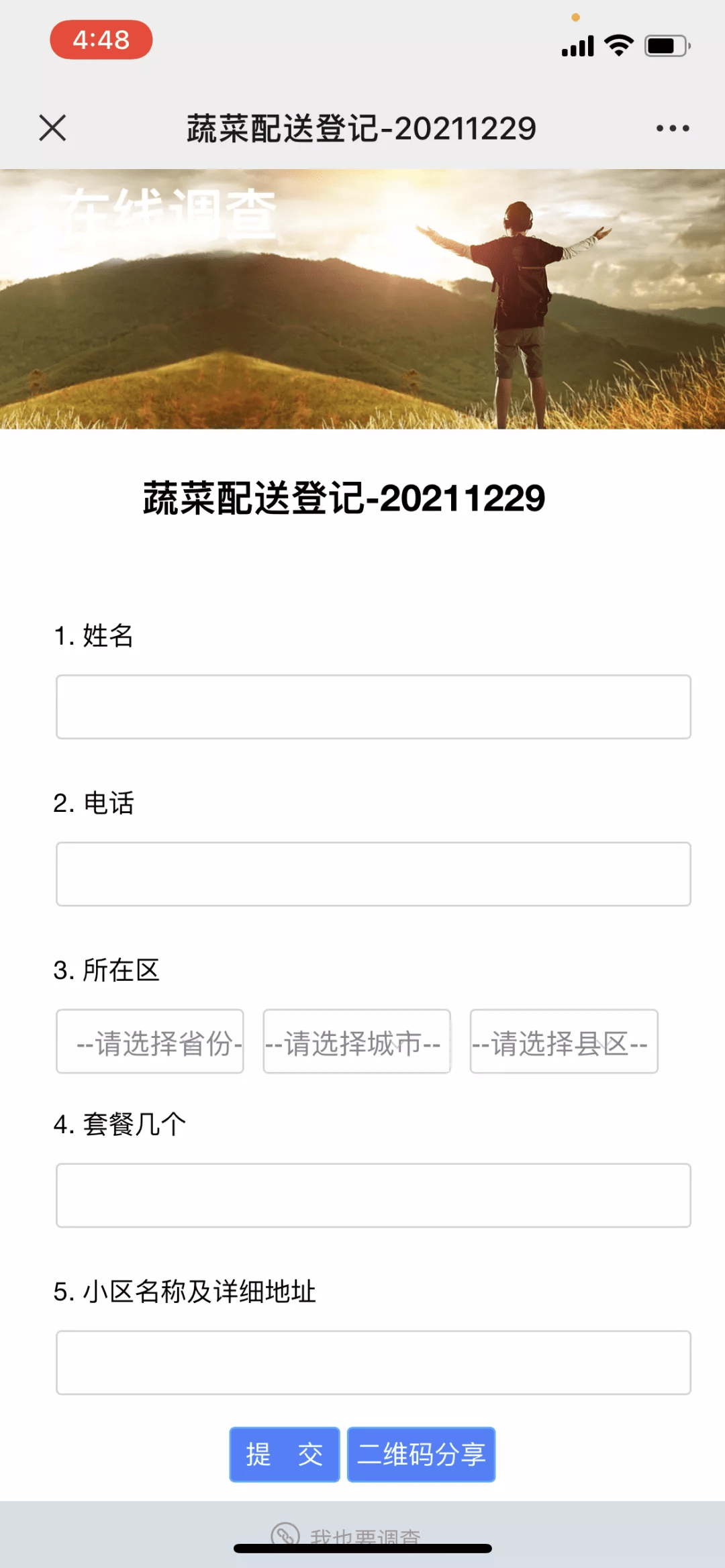Image resolution: width=725 pixels, height=1568 pixels.
Task: Submit the form with 提交 button
Action: click(x=285, y=1455)
